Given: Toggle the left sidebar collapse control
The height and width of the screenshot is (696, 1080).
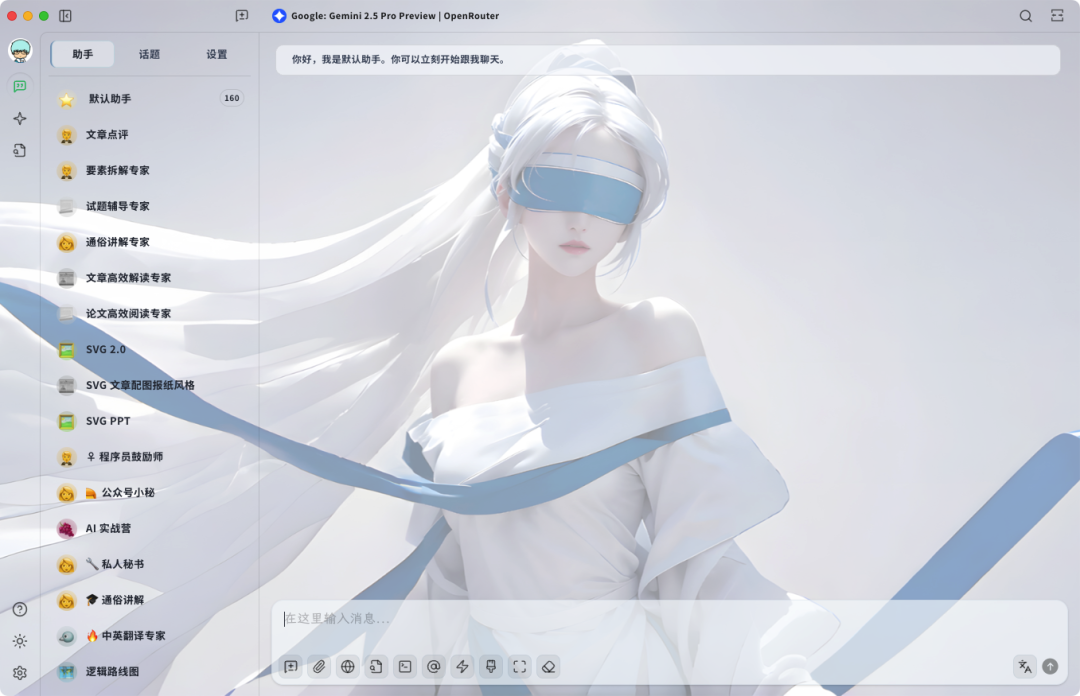Looking at the screenshot, I should pos(67,16).
